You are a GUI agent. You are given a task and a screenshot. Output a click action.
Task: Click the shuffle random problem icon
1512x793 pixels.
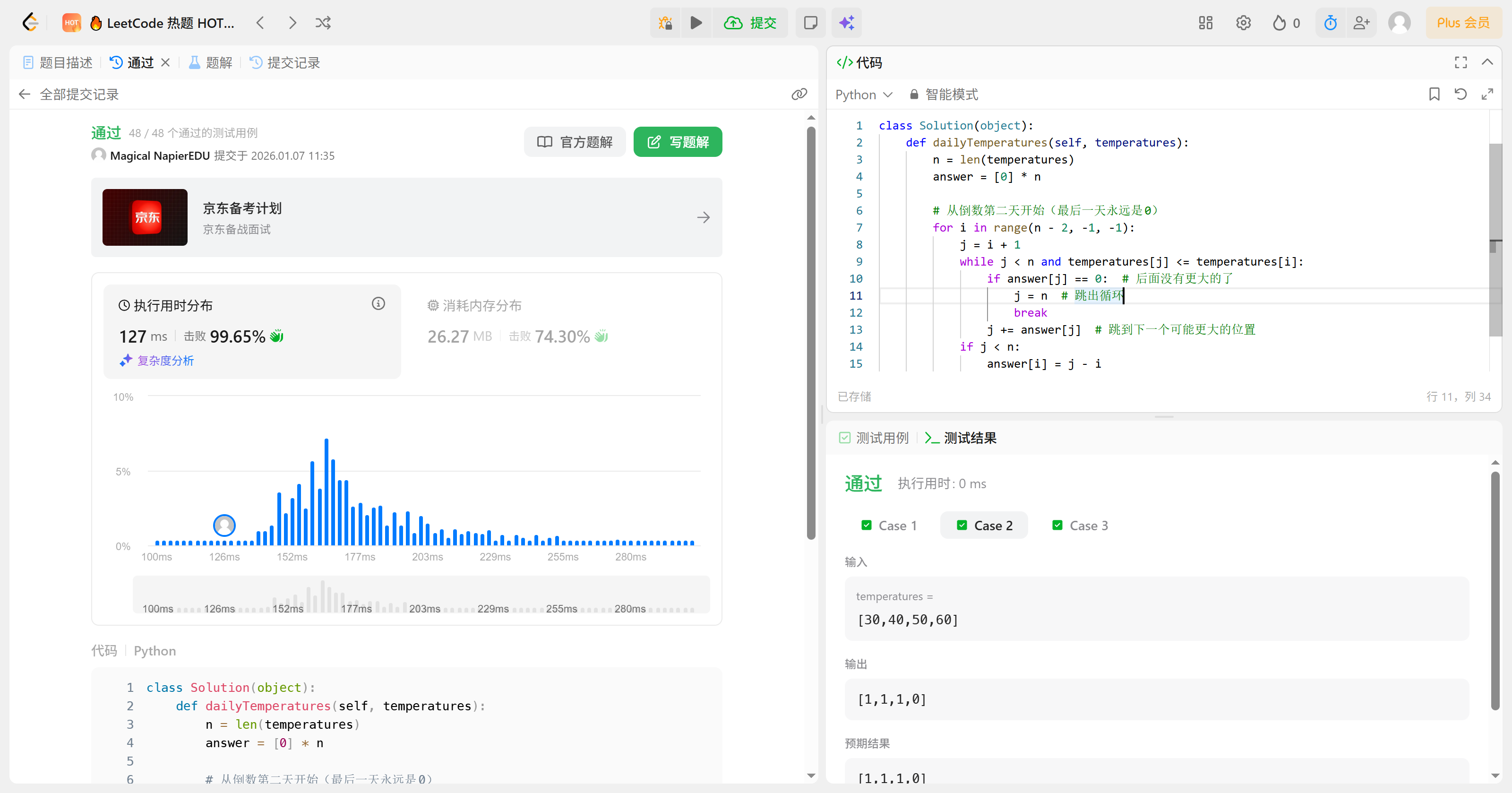point(323,23)
